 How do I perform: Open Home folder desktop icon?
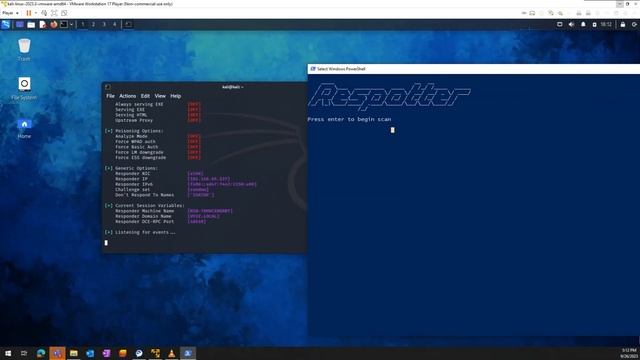[x=24, y=128]
